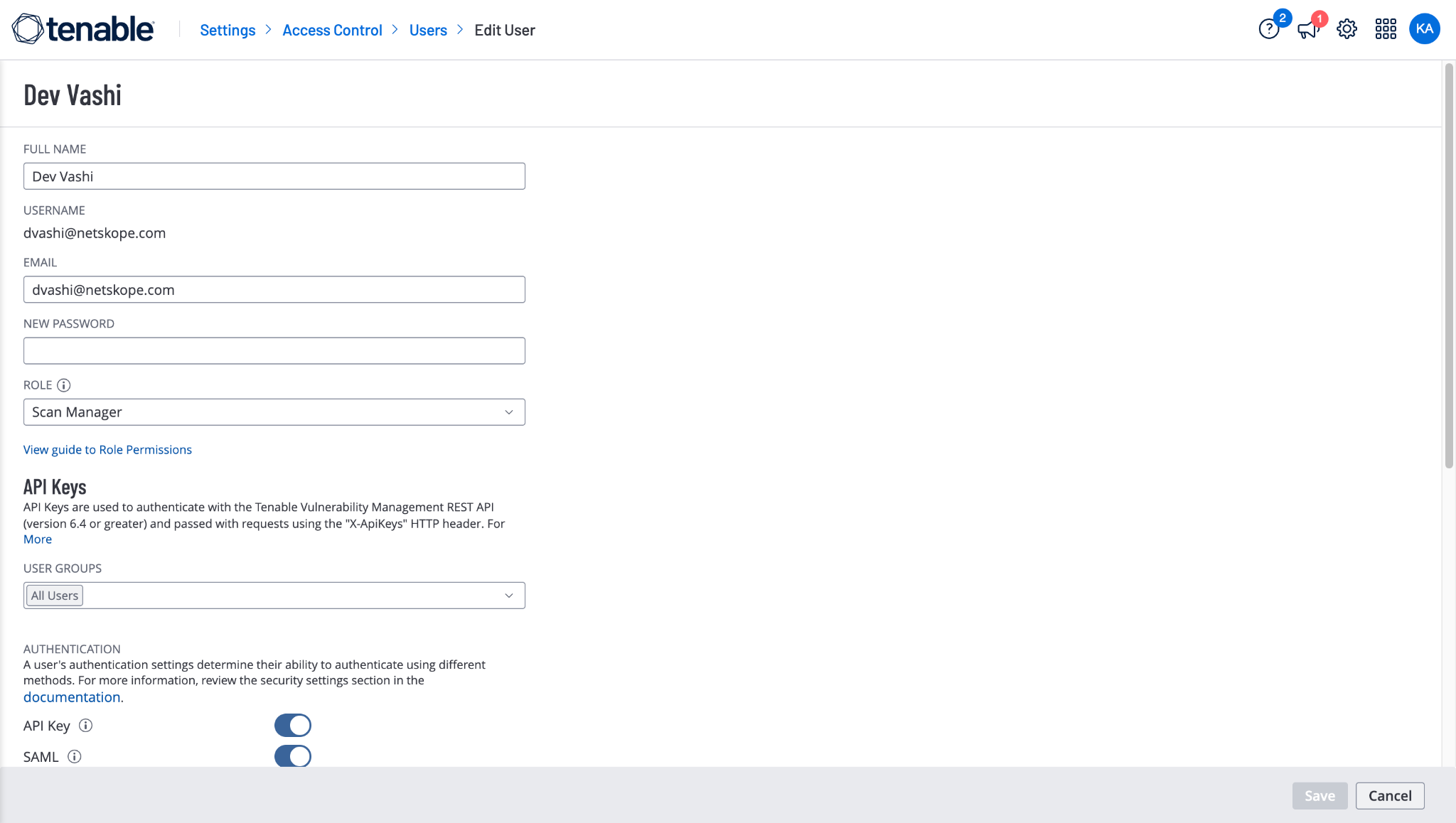1456x823 pixels.
Task: Click the API Keys section heading
Action: coord(55,487)
